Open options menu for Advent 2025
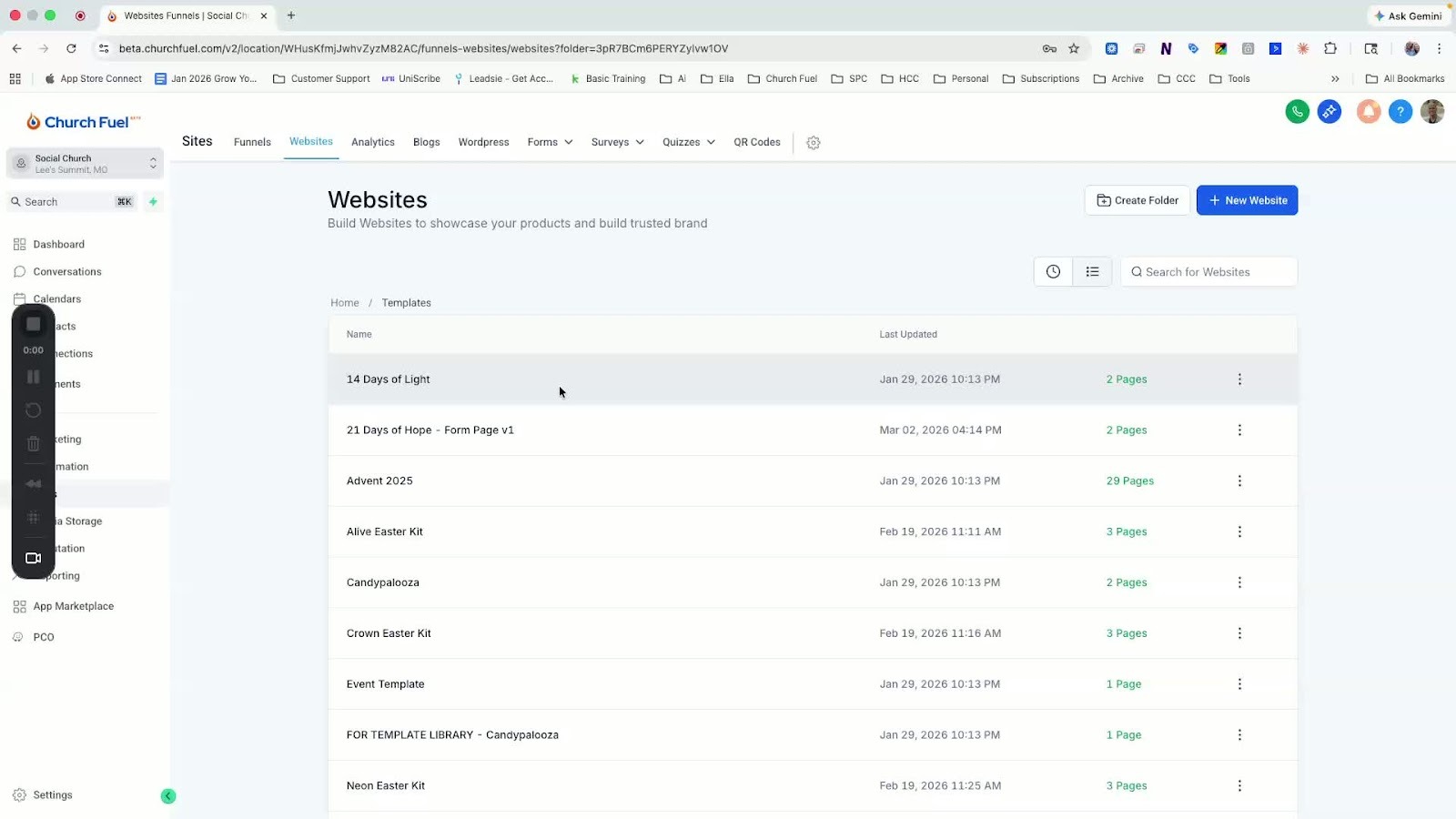 (x=1239, y=481)
